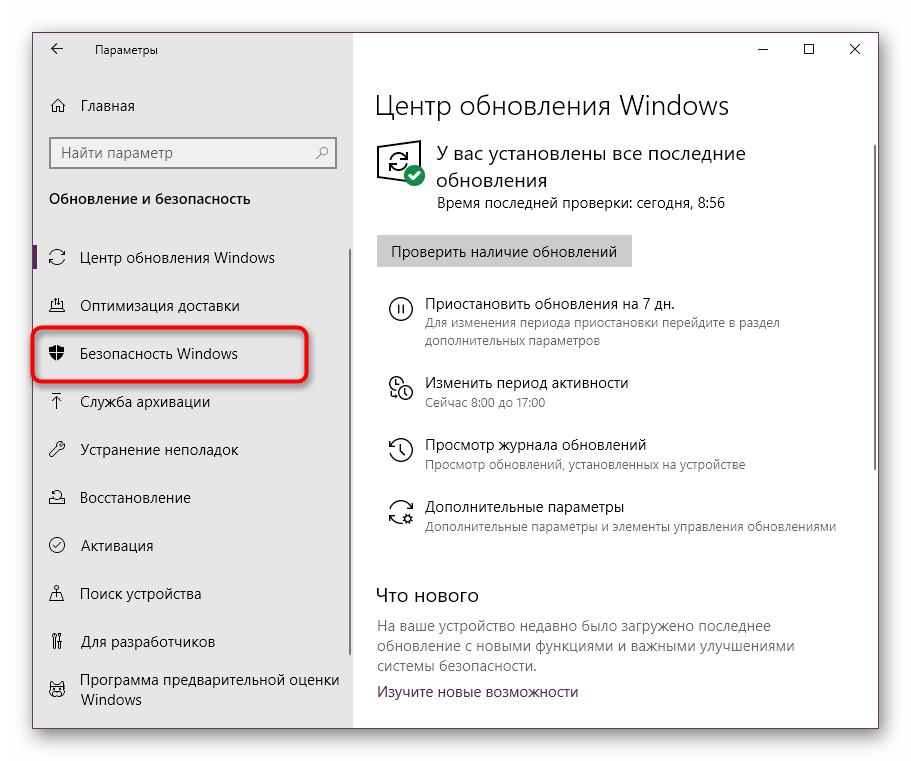This screenshot has height=761, width=911.
Task: Click the Поиск устройства locator icon
Action: [57, 593]
